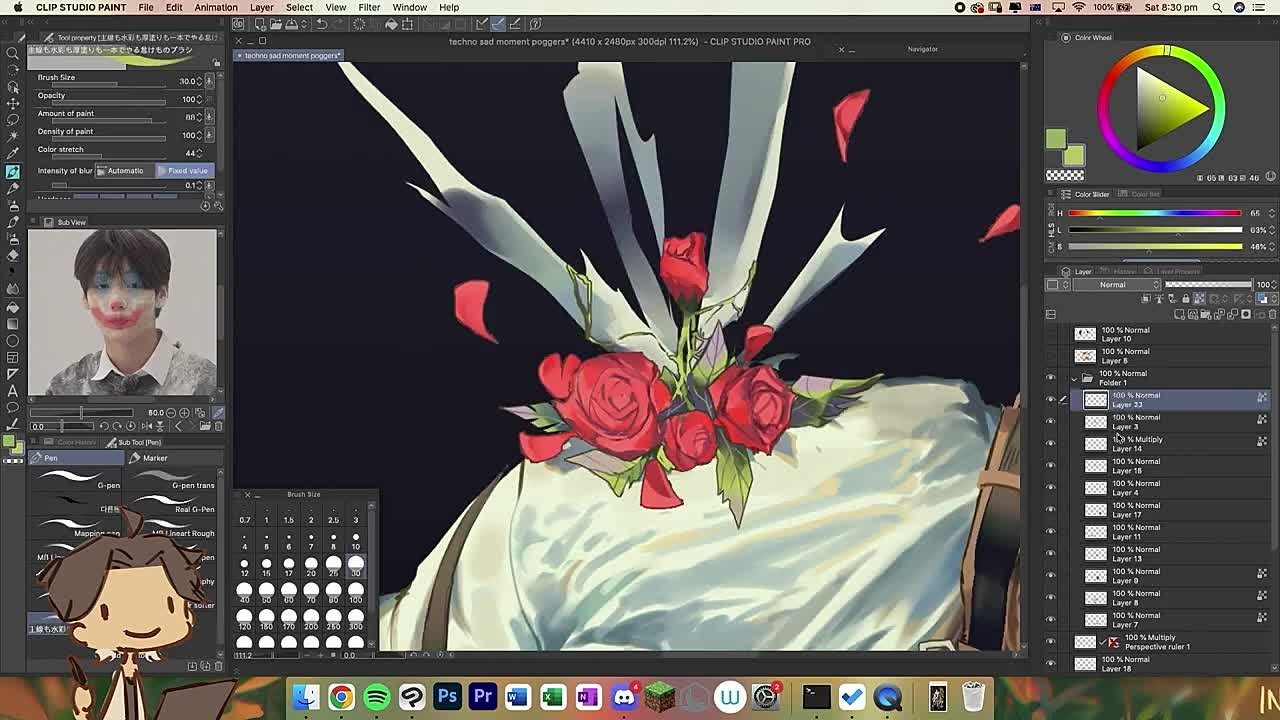Click the hue slider in Color Slider panel
1280x720 pixels.
1154,213
